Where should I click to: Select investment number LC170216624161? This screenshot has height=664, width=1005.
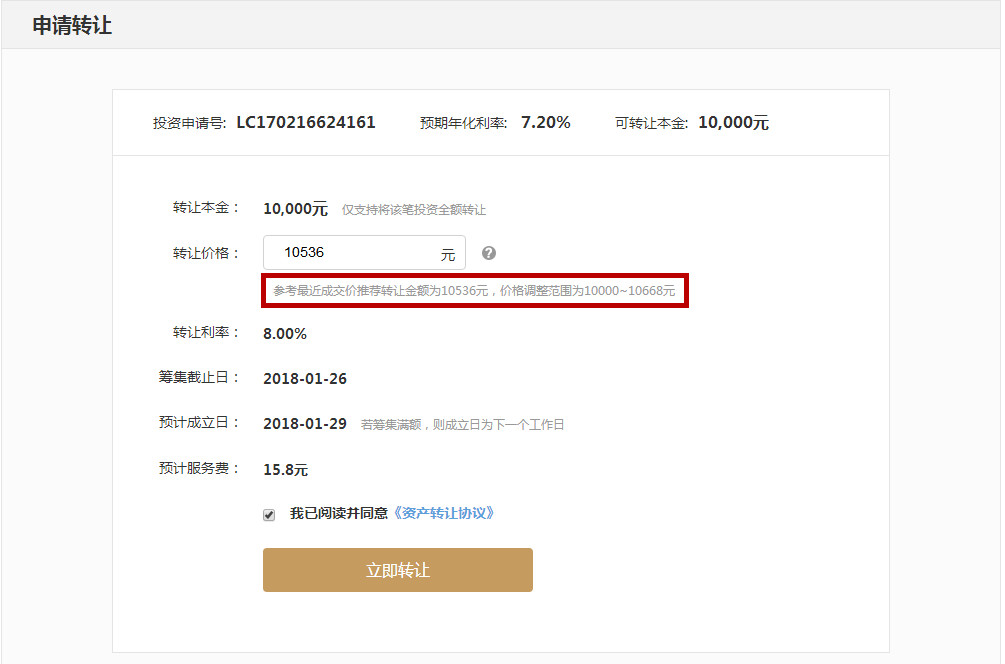306,123
